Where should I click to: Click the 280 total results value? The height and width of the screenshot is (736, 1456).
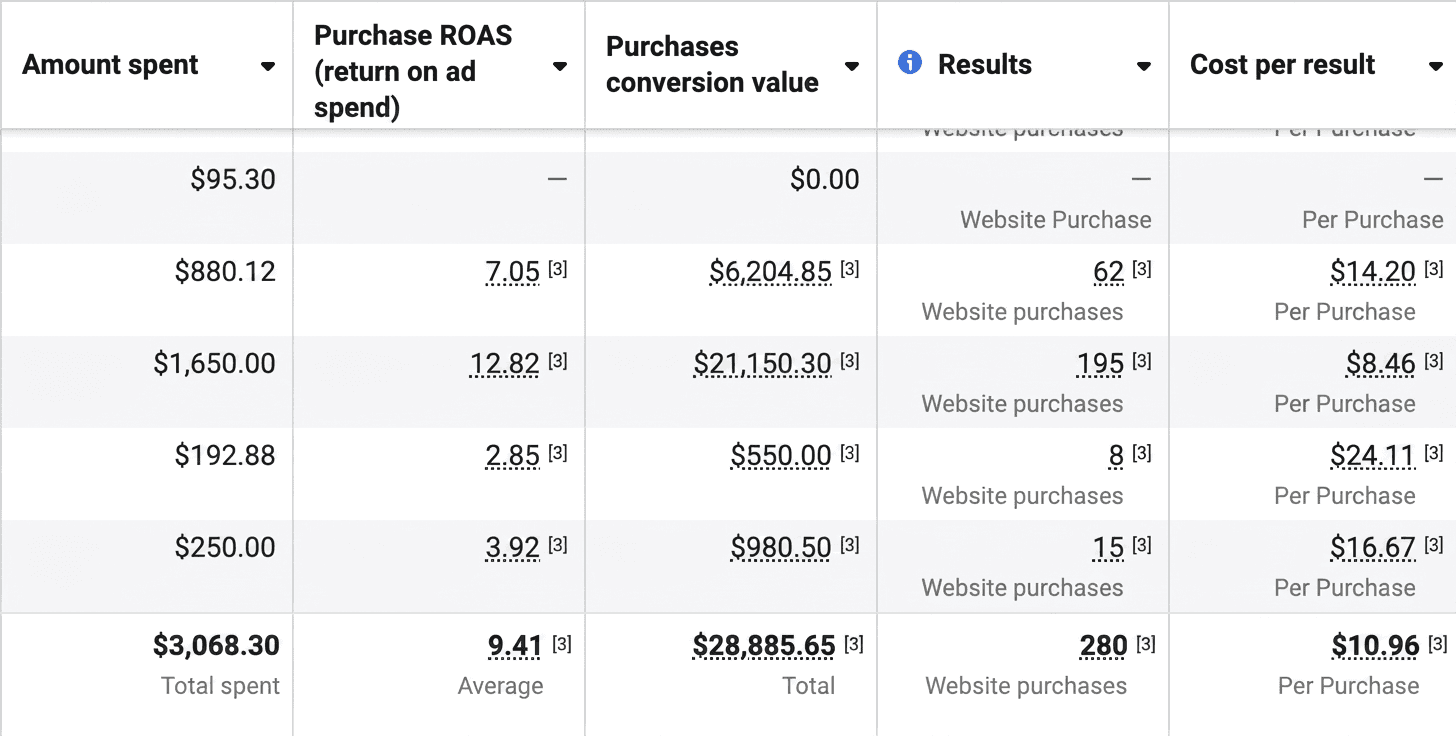coord(1104,647)
